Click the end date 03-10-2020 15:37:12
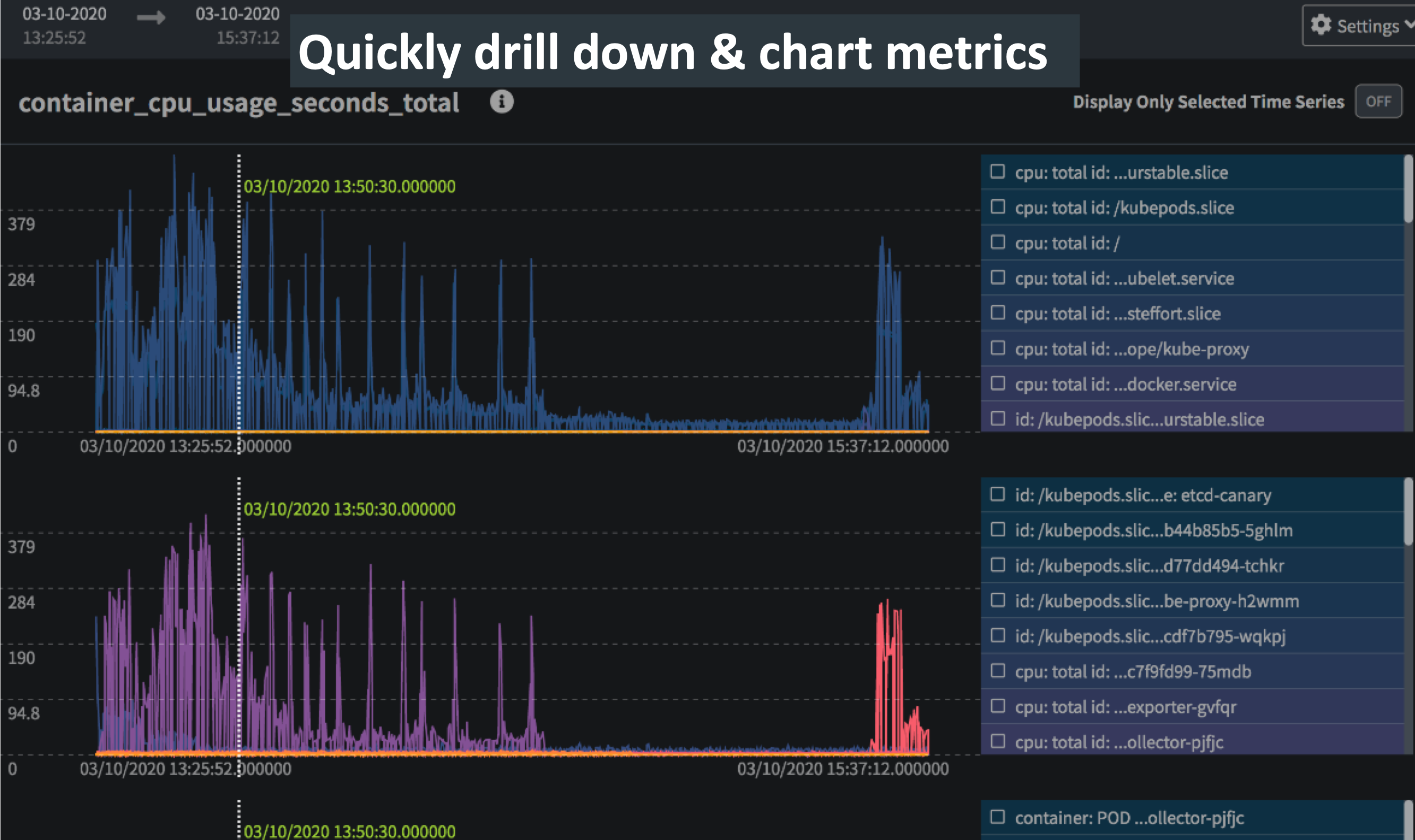 [238, 25]
